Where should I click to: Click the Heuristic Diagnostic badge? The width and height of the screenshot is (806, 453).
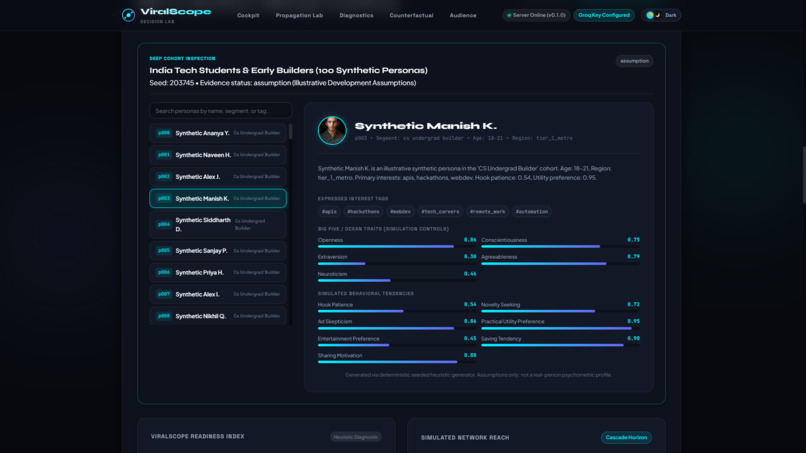coord(356,437)
